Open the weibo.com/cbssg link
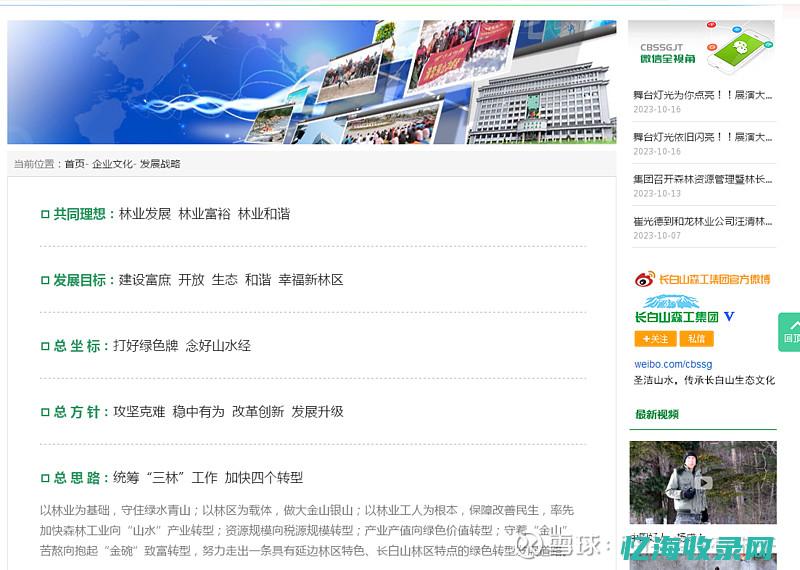 [x=673, y=364]
